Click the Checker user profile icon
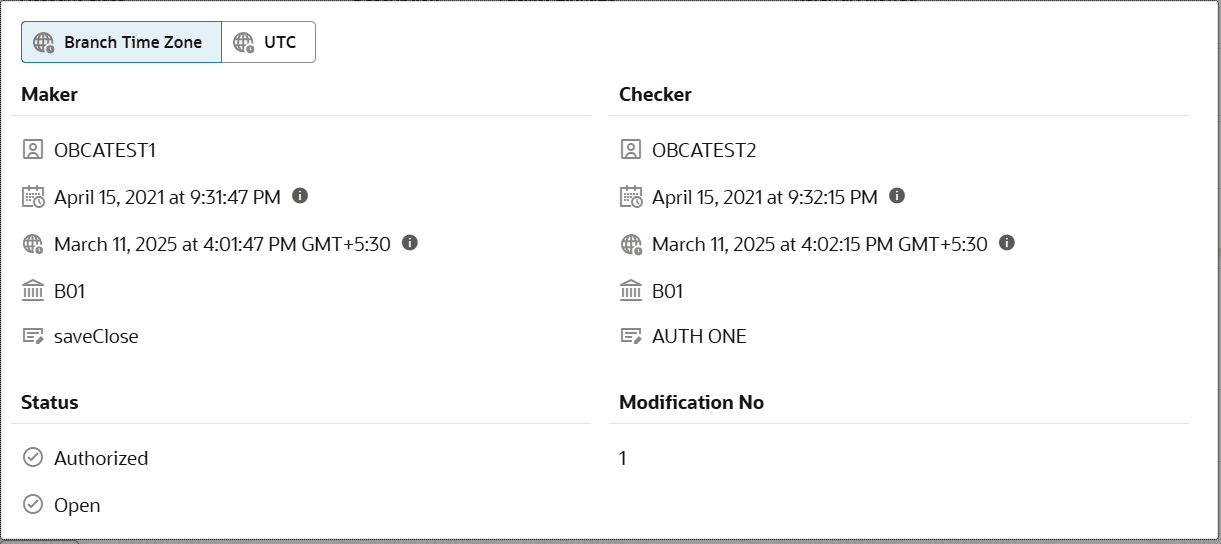Screen dimensions: 1221x544 pos(631,150)
